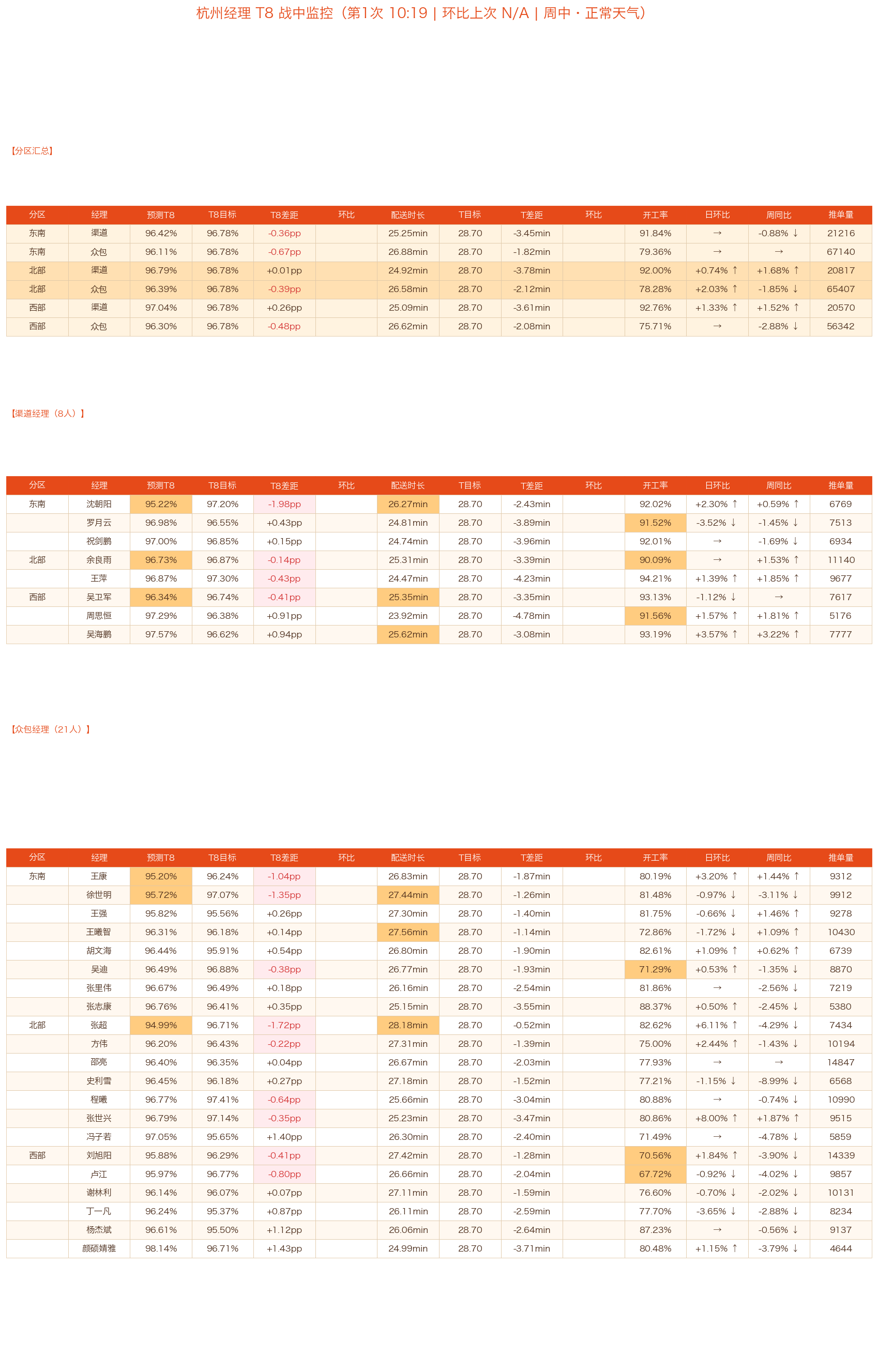
Task: Select the 推单量 header in summary table
Action: (840, 215)
